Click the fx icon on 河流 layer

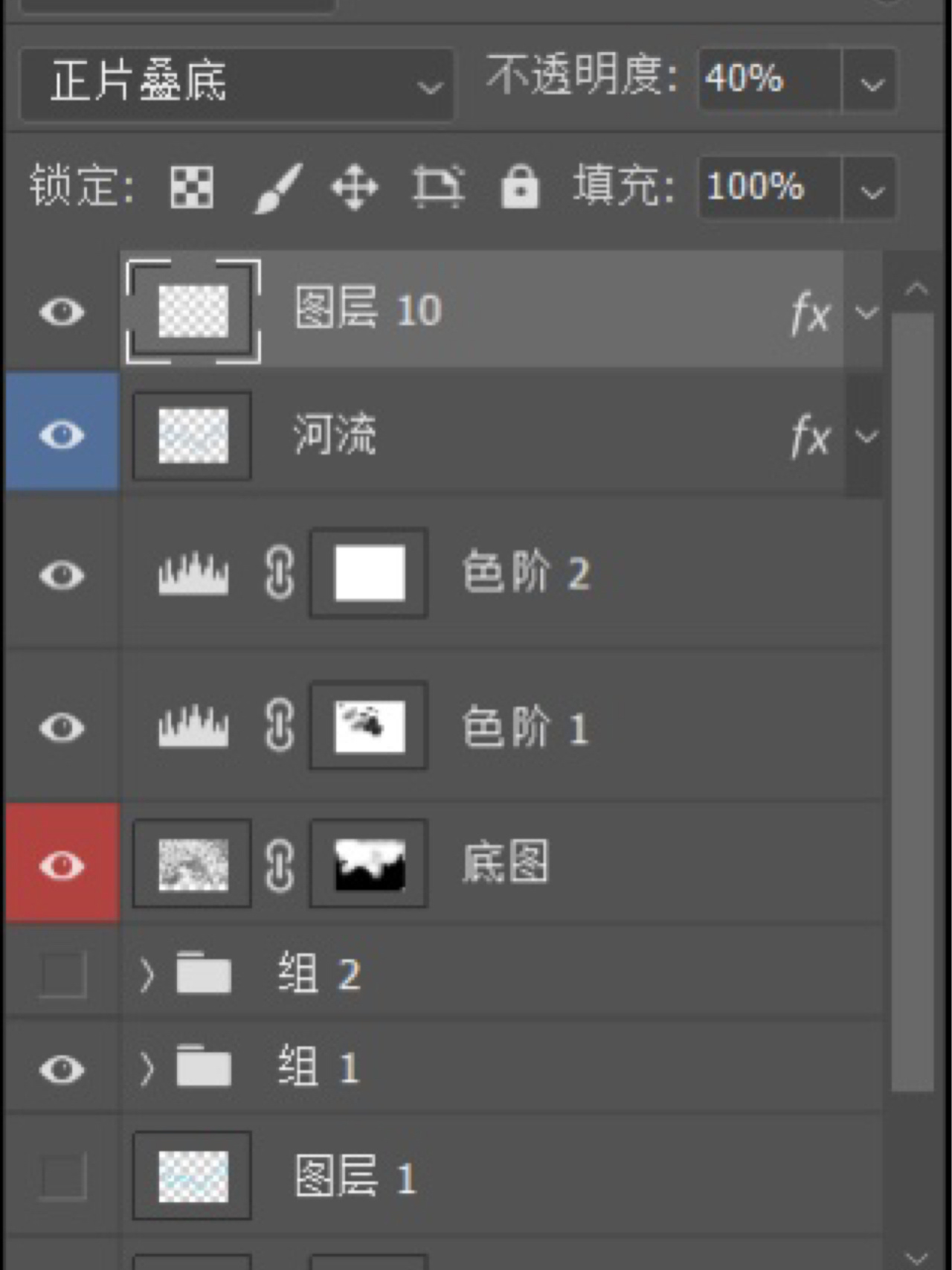click(x=810, y=435)
